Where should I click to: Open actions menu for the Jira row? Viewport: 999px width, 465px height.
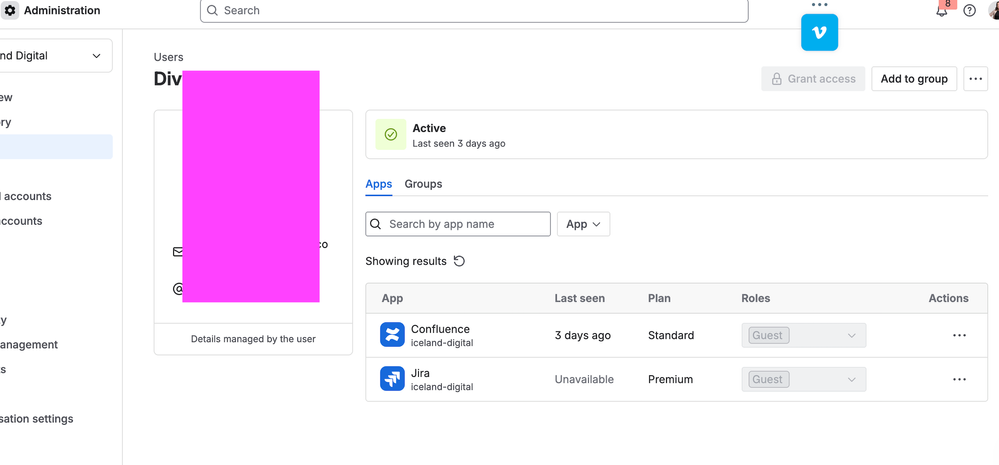pos(959,380)
